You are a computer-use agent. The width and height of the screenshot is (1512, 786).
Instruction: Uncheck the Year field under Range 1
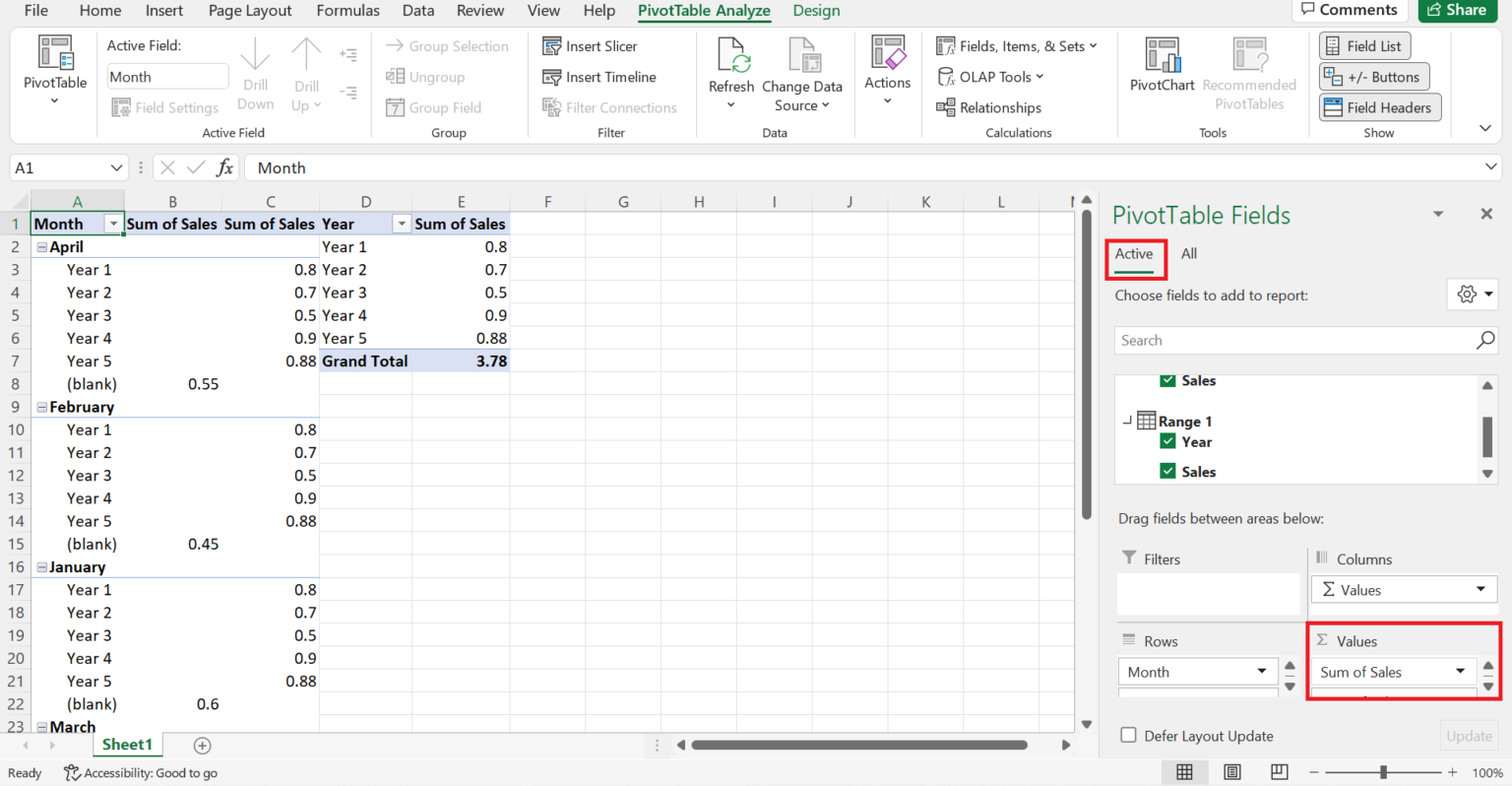point(1167,442)
